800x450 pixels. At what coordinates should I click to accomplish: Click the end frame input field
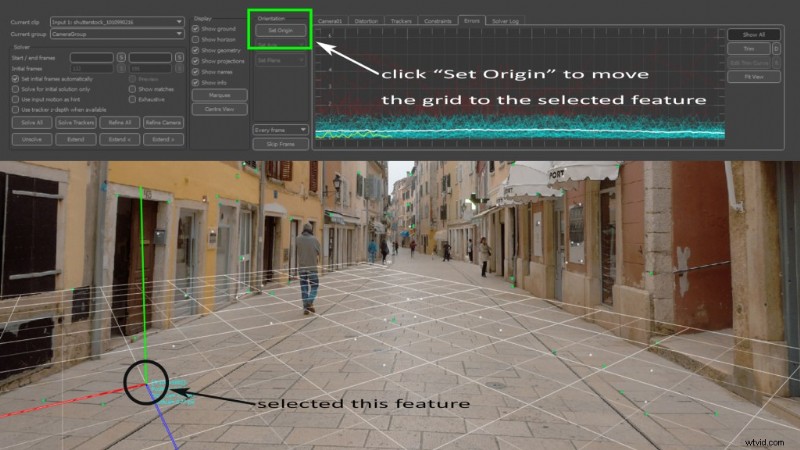[x=150, y=57]
